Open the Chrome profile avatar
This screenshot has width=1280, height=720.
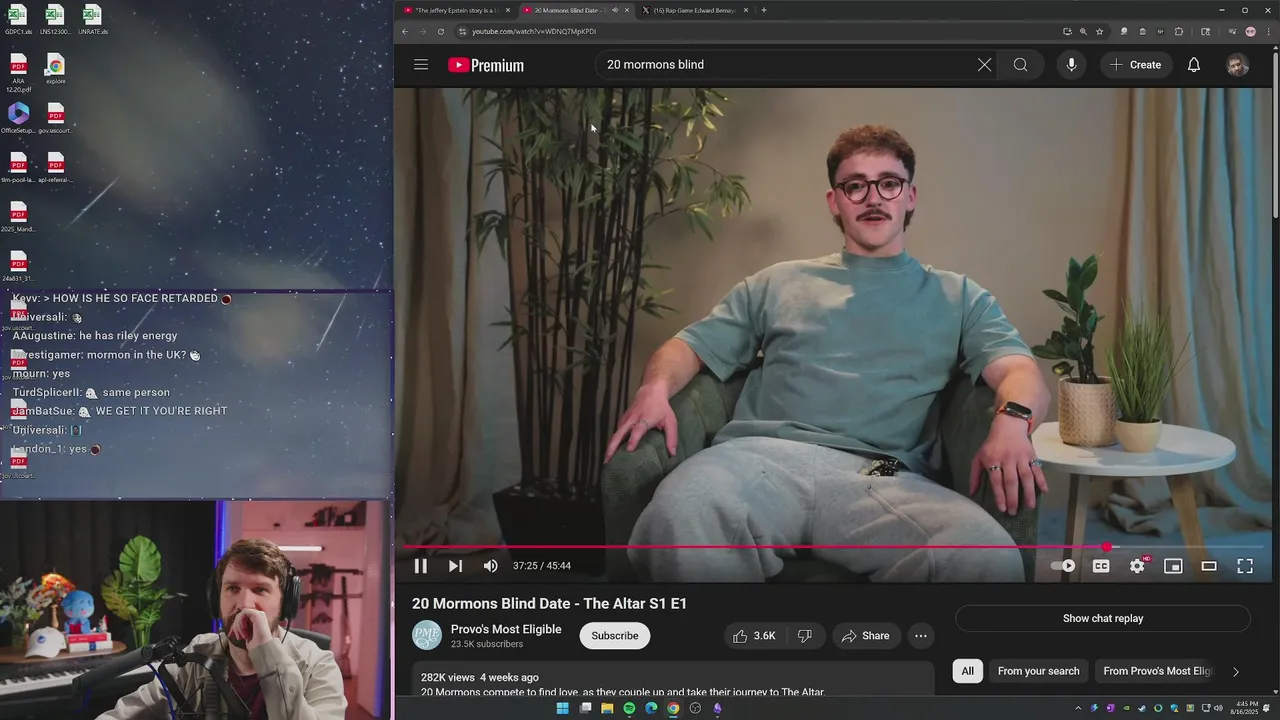pyautogui.click(x=1250, y=31)
